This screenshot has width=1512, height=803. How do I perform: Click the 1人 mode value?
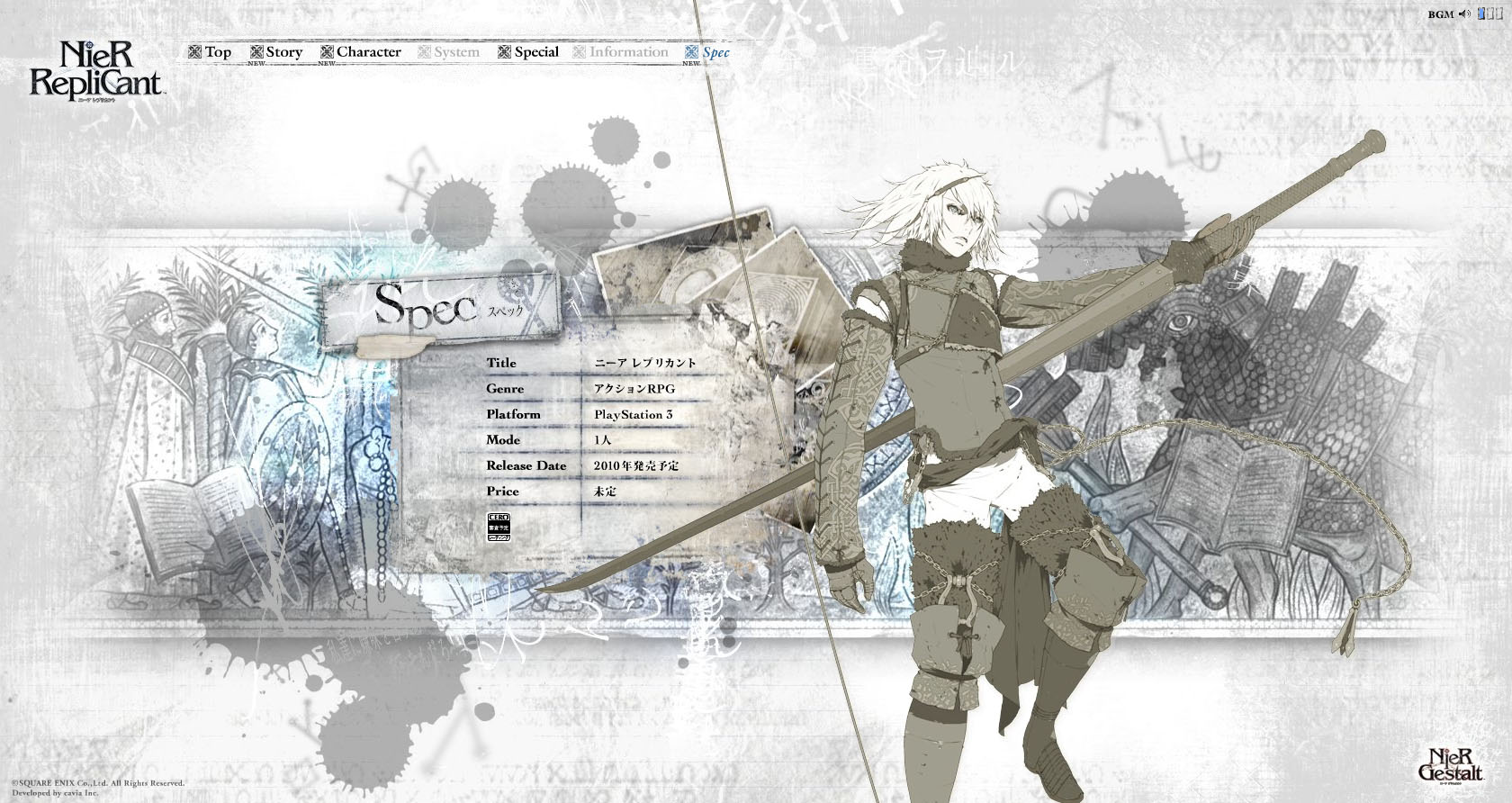coord(602,440)
